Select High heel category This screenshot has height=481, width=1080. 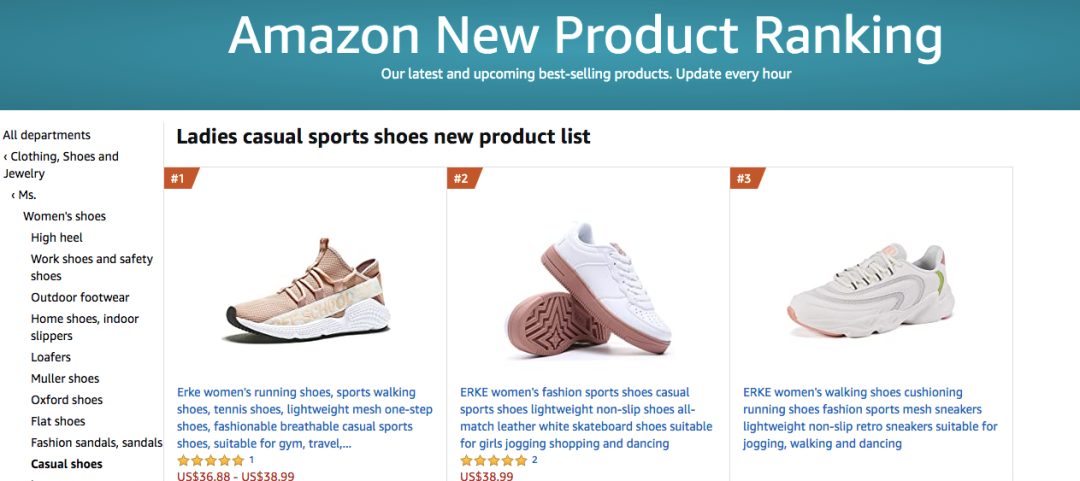point(57,237)
